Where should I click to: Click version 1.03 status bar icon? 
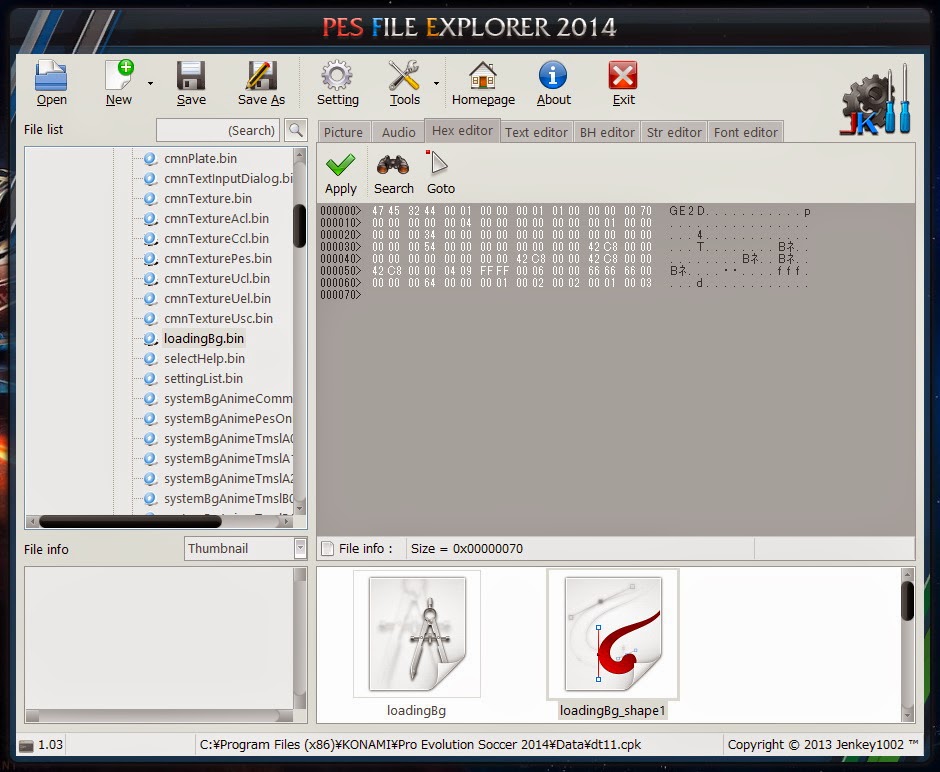tap(26, 745)
